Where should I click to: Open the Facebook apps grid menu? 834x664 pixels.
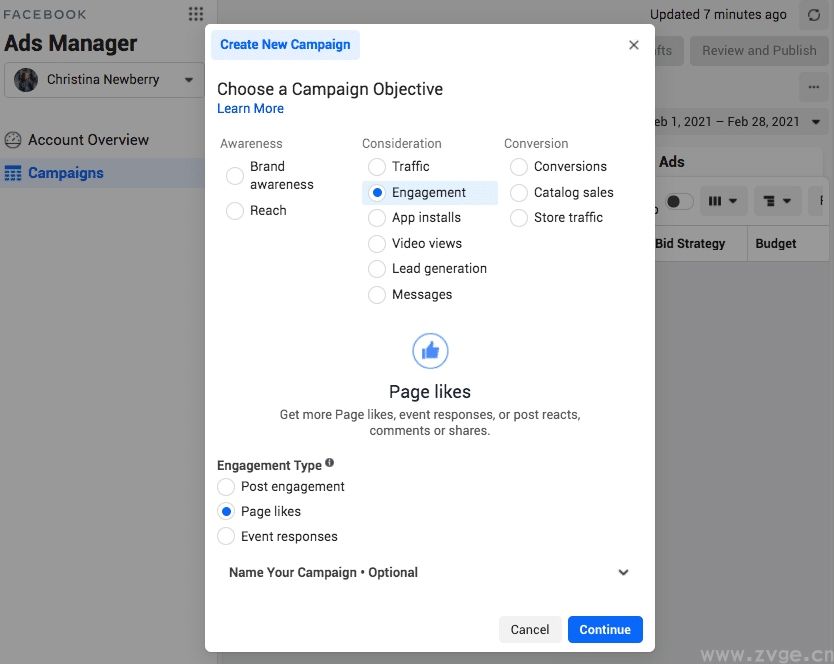196,14
